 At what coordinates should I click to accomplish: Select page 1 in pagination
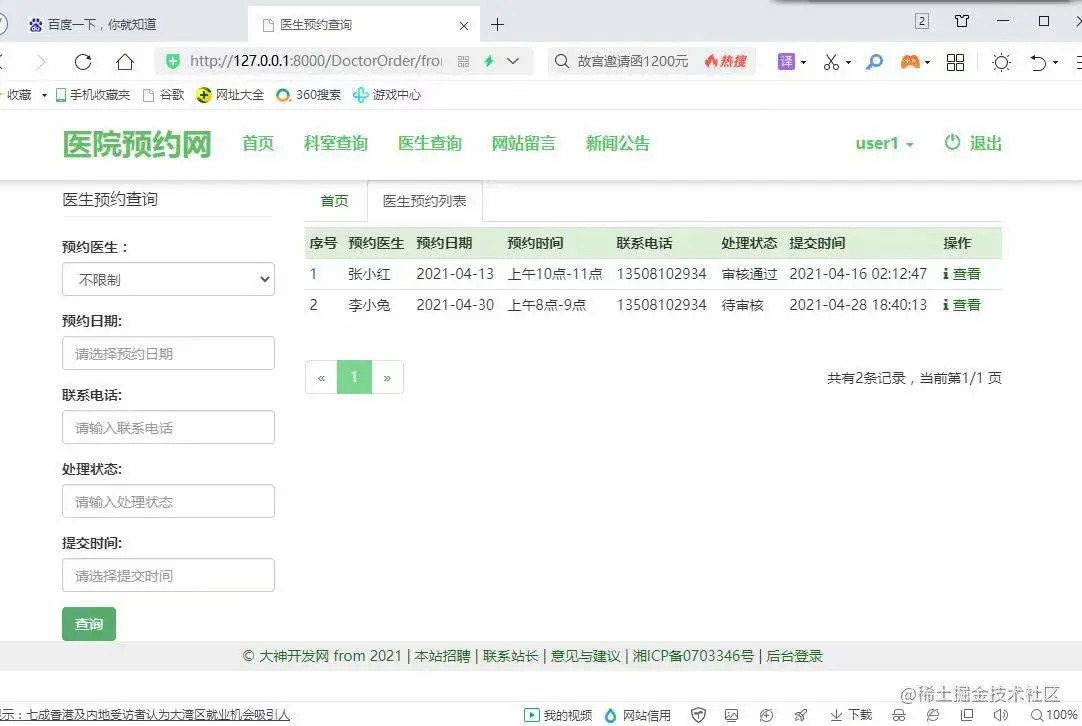click(354, 377)
